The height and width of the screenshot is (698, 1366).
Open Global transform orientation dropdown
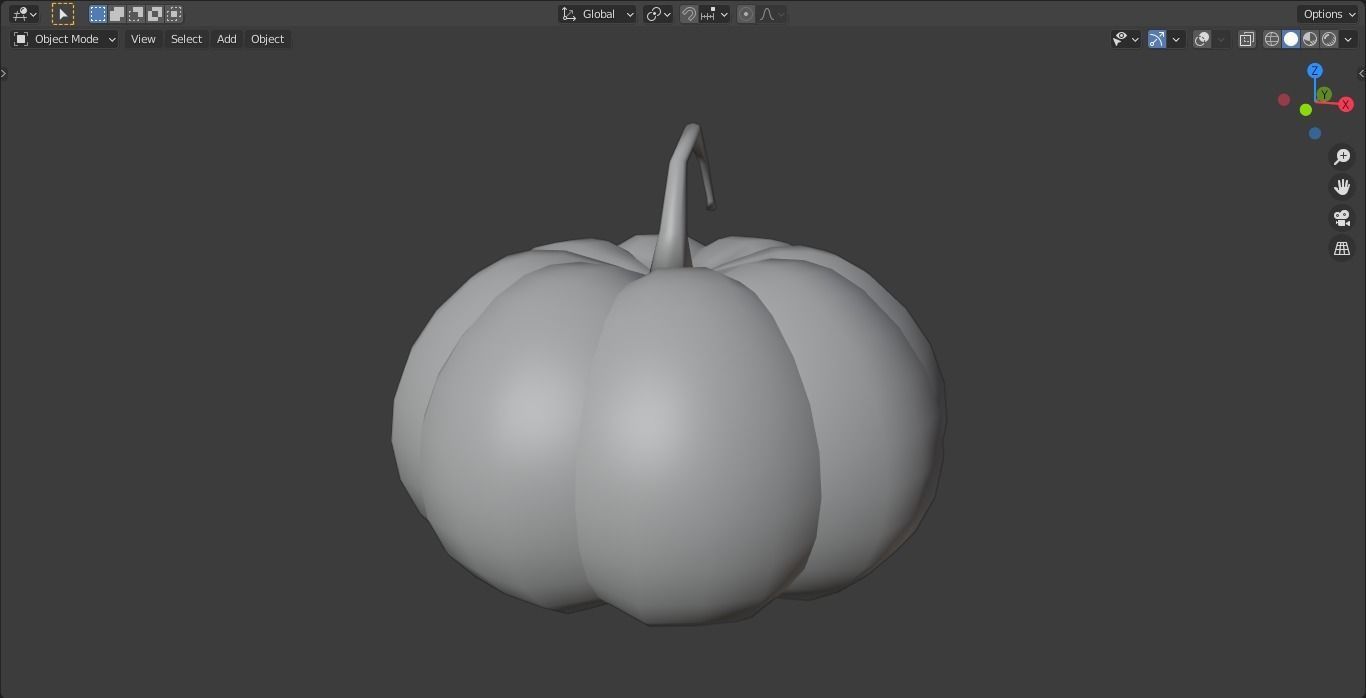click(x=597, y=14)
